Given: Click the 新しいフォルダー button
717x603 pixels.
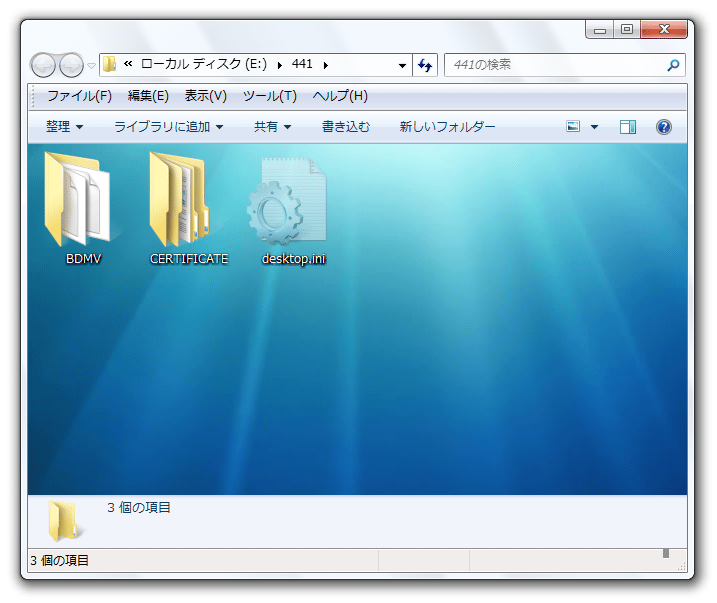Looking at the screenshot, I should [447, 127].
